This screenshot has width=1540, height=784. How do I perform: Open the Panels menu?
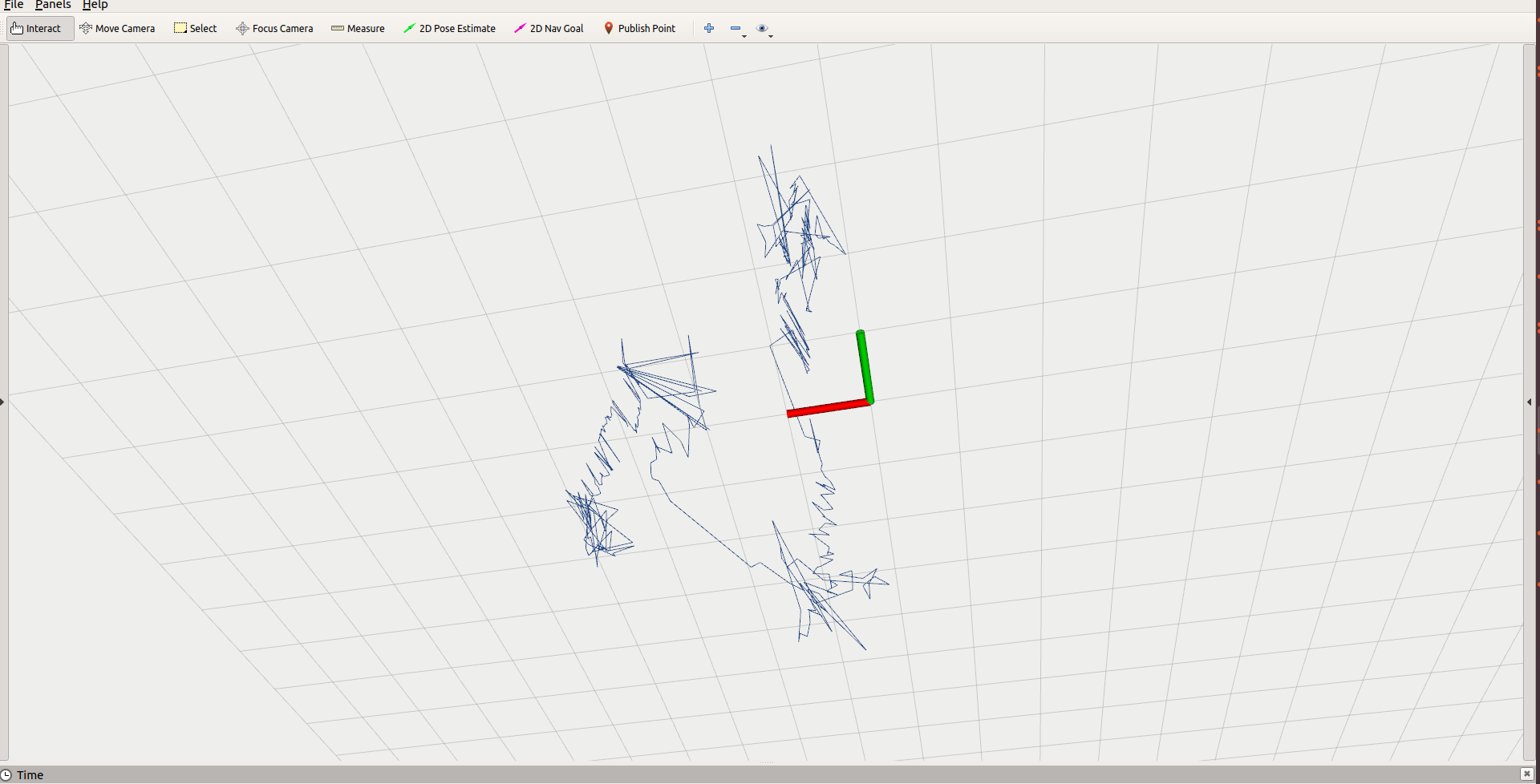(x=53, y=5)
